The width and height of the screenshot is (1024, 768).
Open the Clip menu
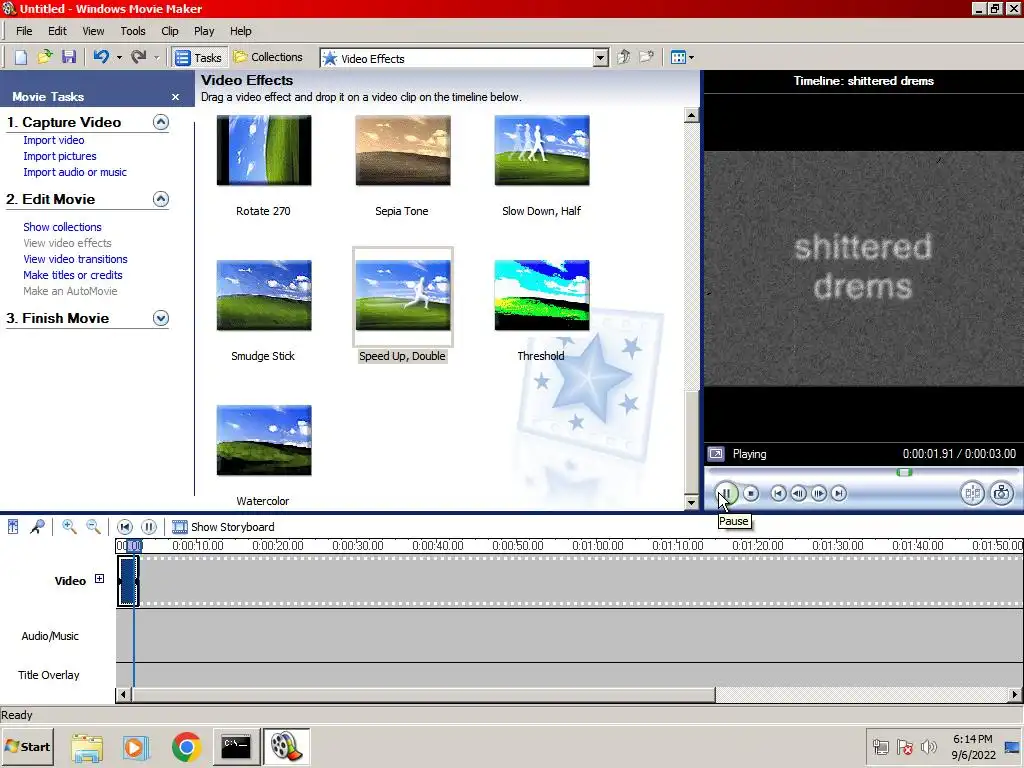[x=170, y=31]
